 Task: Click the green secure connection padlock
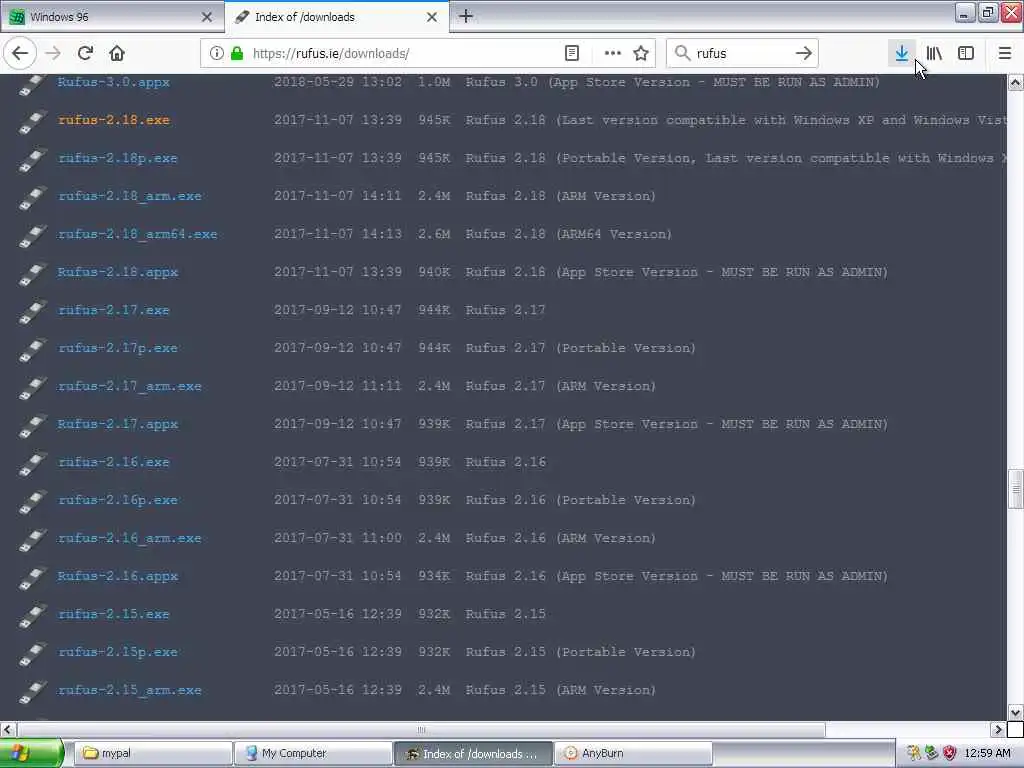(x=237, y=54)
